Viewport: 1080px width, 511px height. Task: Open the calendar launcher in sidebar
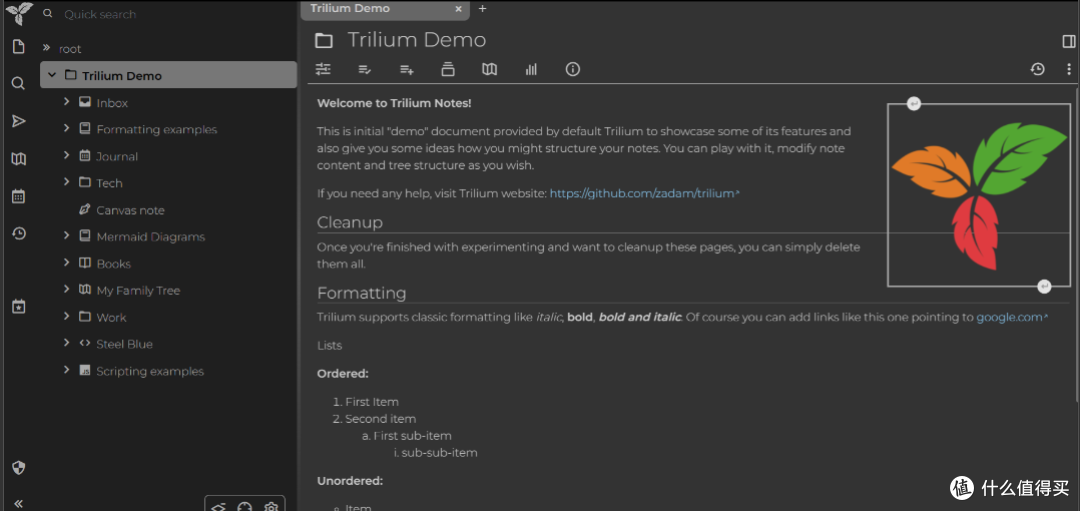19,196
